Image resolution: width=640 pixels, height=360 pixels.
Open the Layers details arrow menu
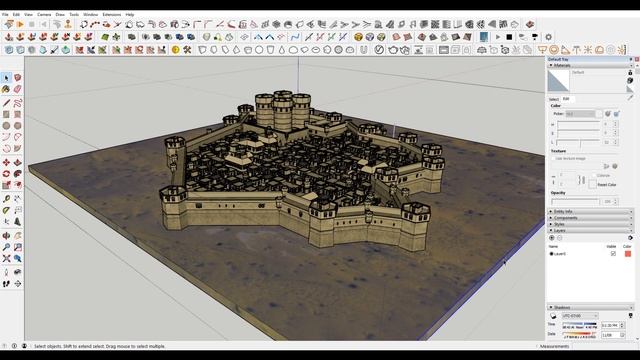630,238
